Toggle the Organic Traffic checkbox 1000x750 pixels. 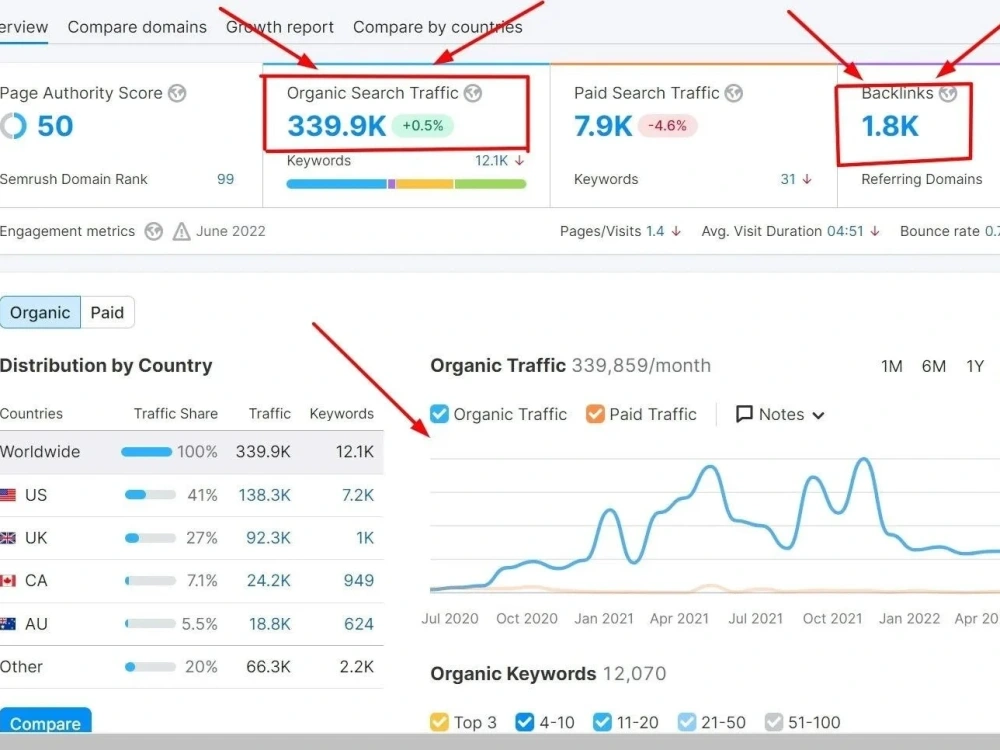coord(439,414)
